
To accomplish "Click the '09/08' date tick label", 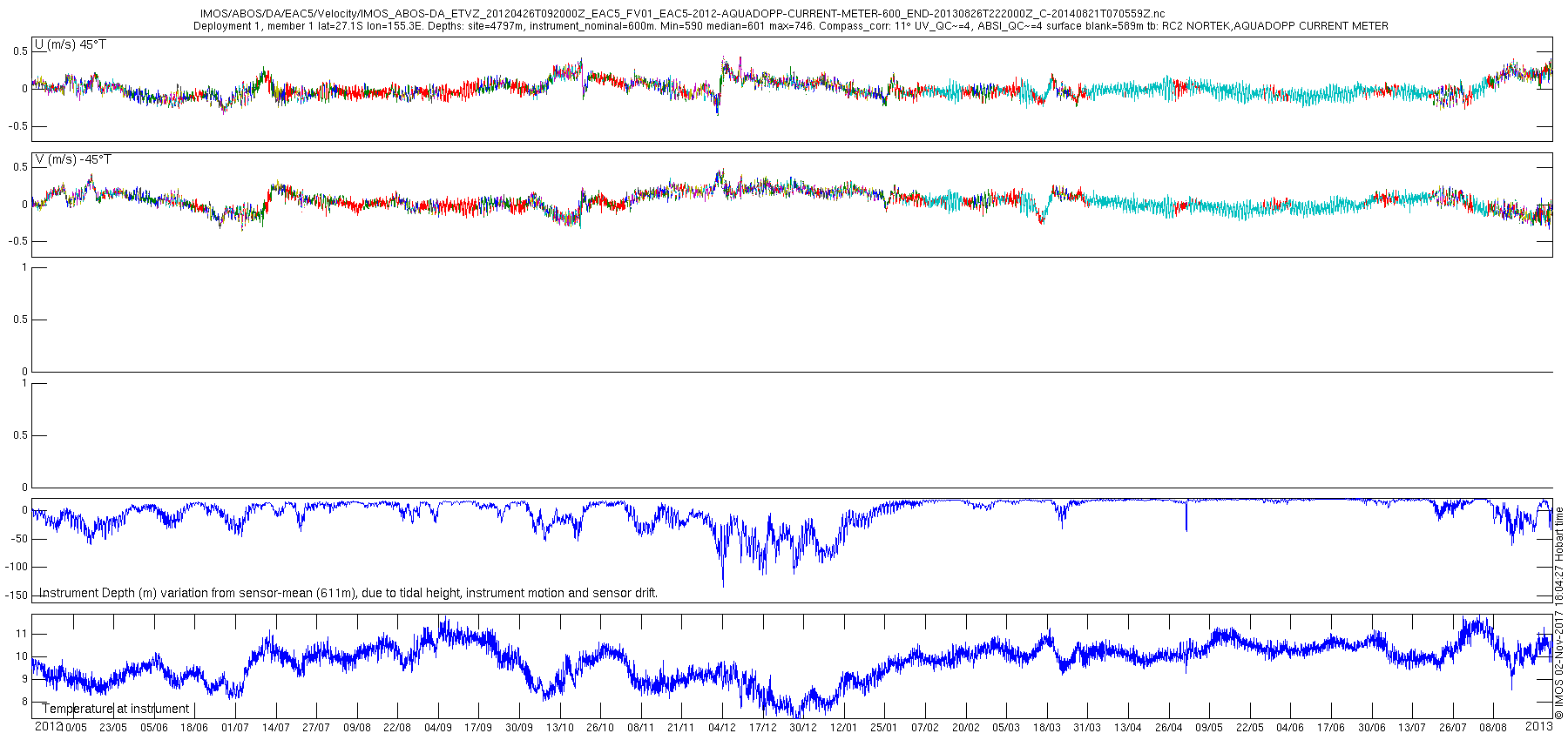I will coord(357,728).
